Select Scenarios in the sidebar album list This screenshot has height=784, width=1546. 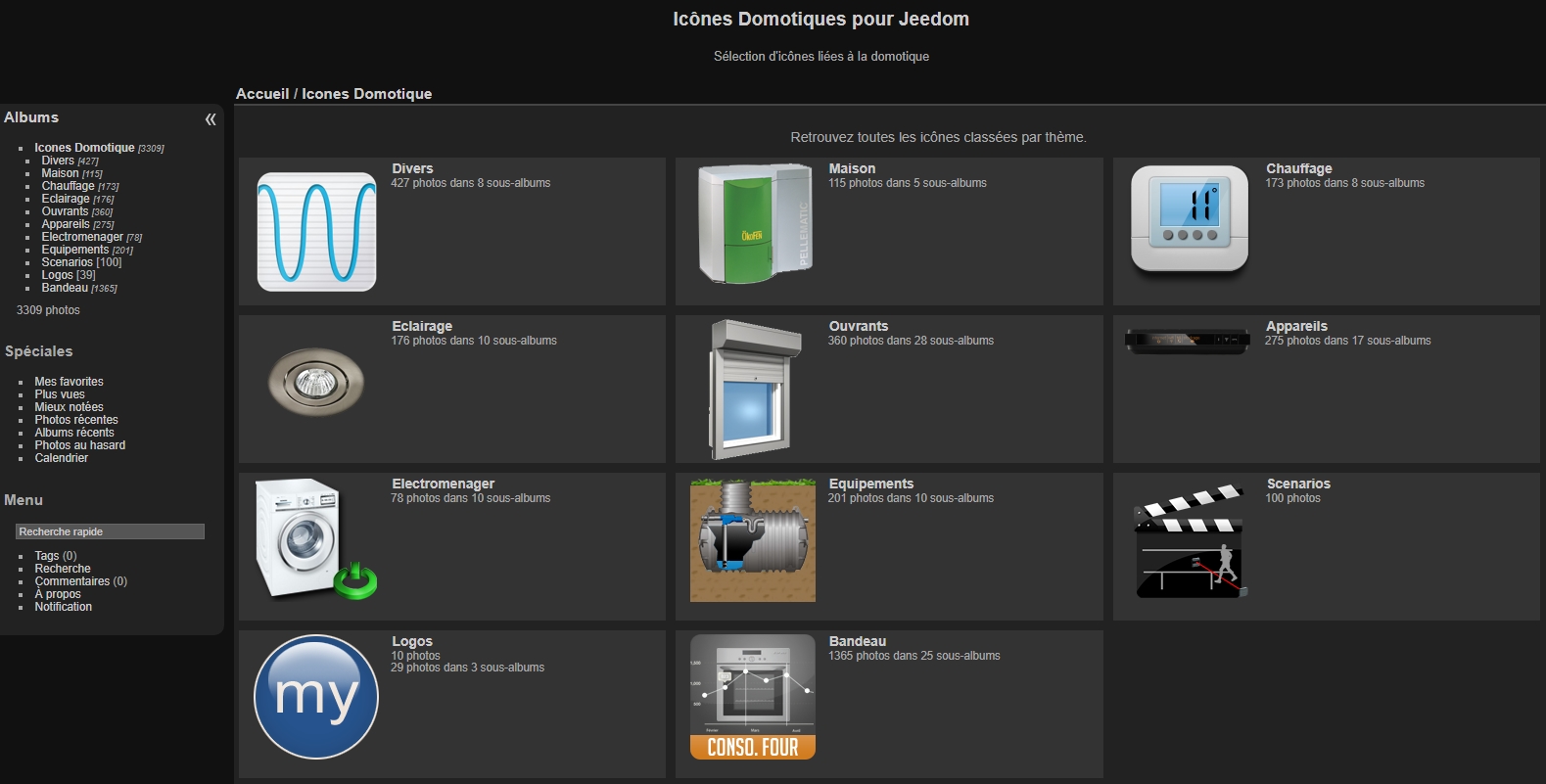[x=68, y=262]
